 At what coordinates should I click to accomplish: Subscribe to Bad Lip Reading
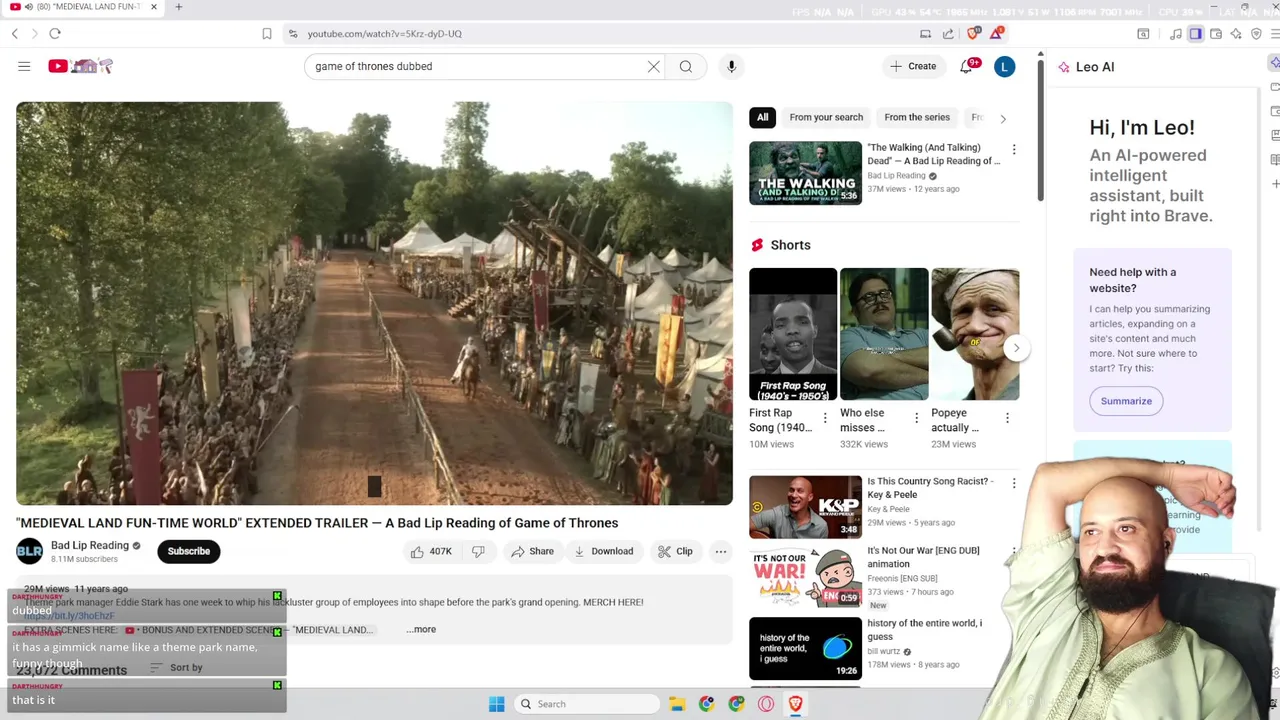(x=189, y=551)
